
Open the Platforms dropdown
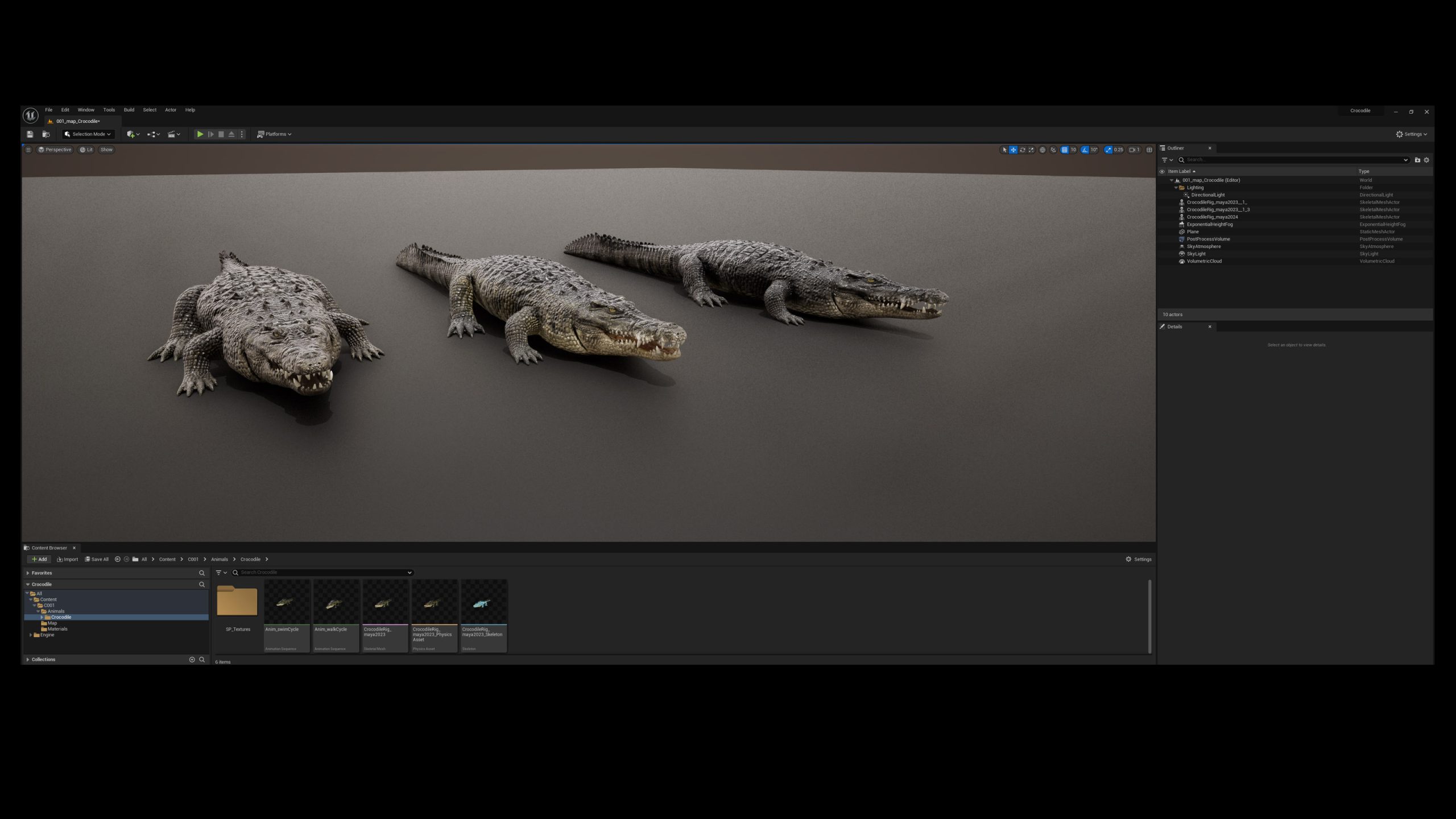point(274,134)
